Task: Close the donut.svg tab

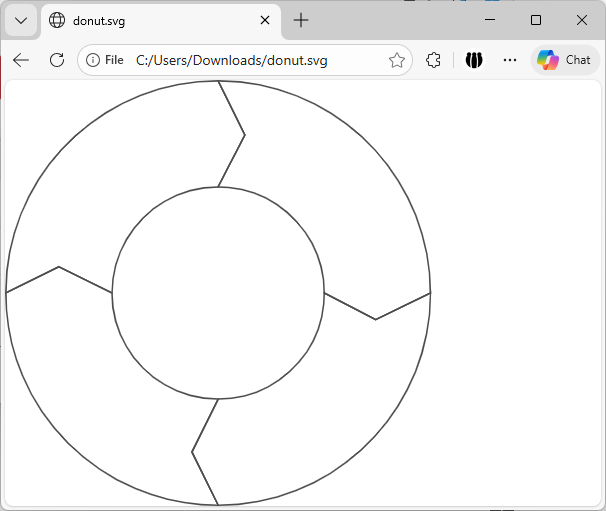Action: click(265, 20)
